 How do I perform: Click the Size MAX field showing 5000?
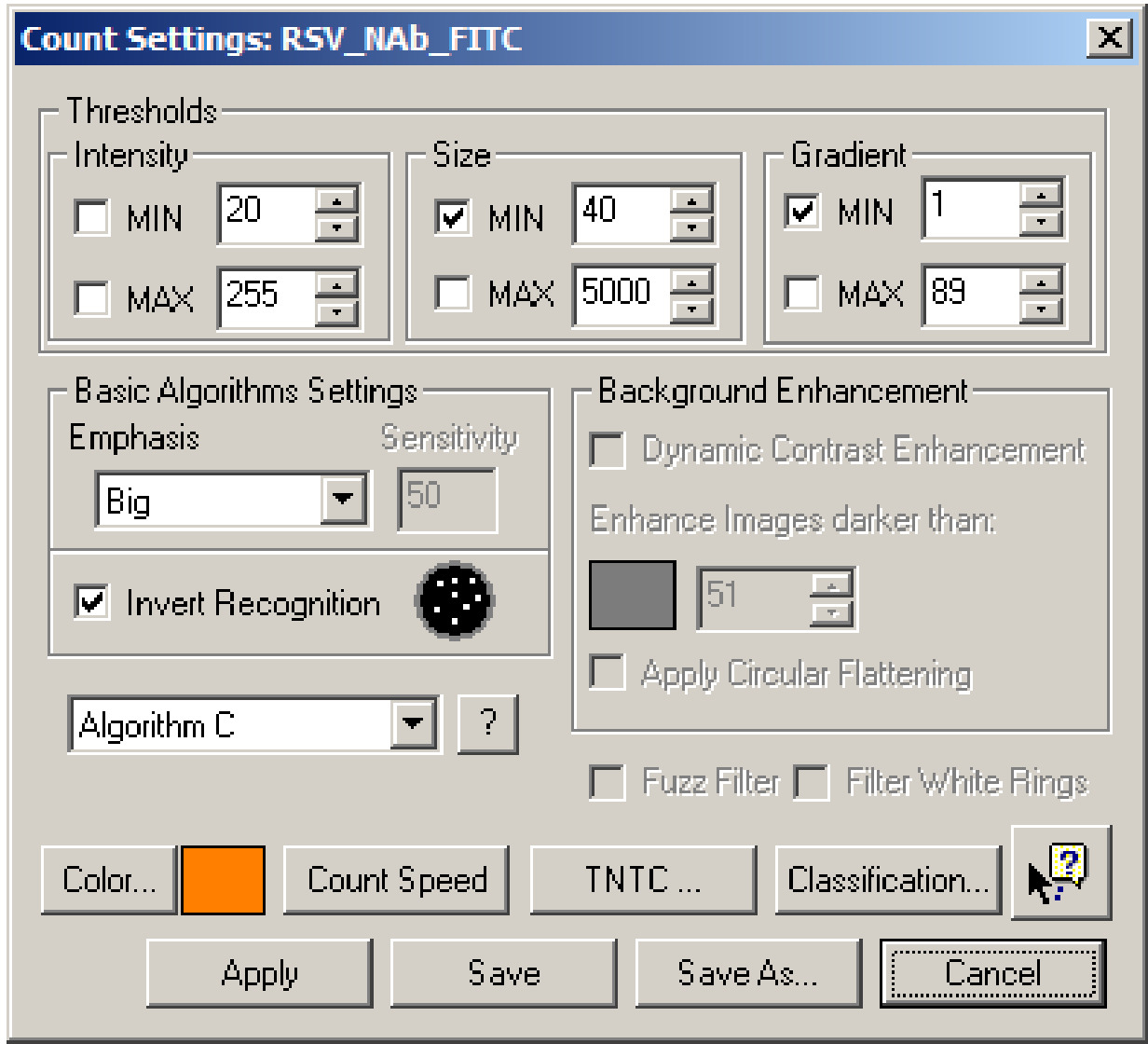point(622,295)
